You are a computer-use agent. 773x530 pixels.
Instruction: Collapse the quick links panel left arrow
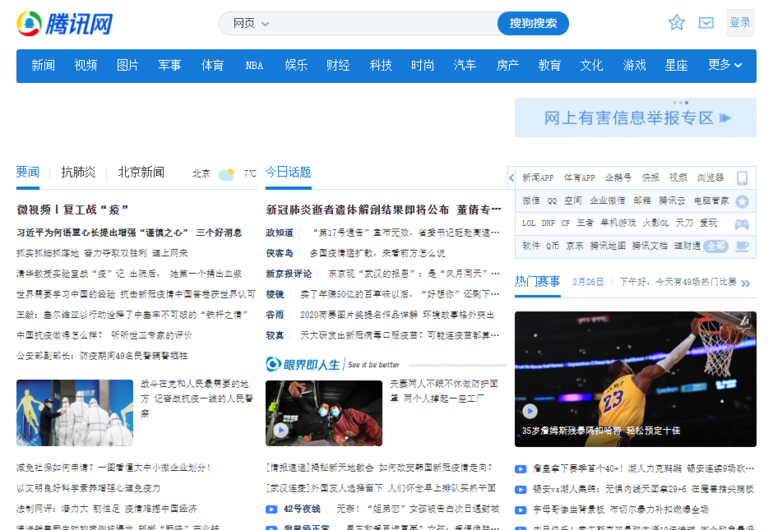tap(511, 178)
